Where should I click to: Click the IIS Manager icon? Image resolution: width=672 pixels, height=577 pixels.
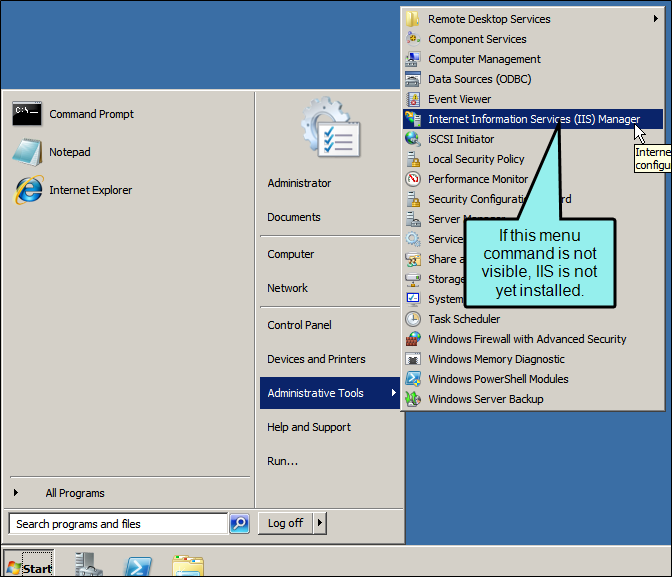tap(413, 119)
